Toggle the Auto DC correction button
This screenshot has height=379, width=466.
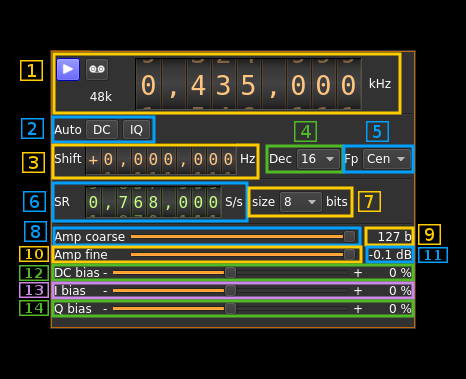[102, 130]
